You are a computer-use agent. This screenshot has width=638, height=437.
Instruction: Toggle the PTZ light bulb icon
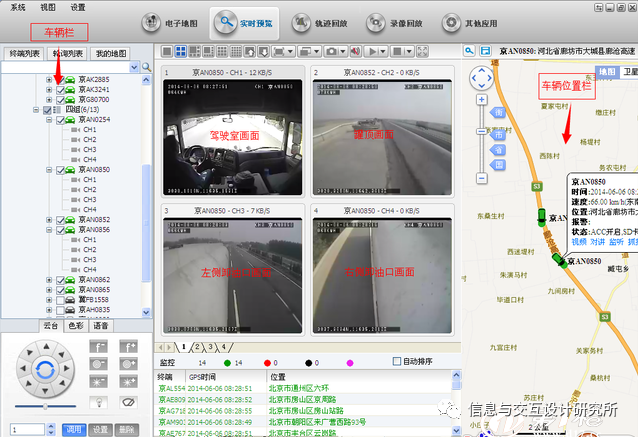click(98, 402)
